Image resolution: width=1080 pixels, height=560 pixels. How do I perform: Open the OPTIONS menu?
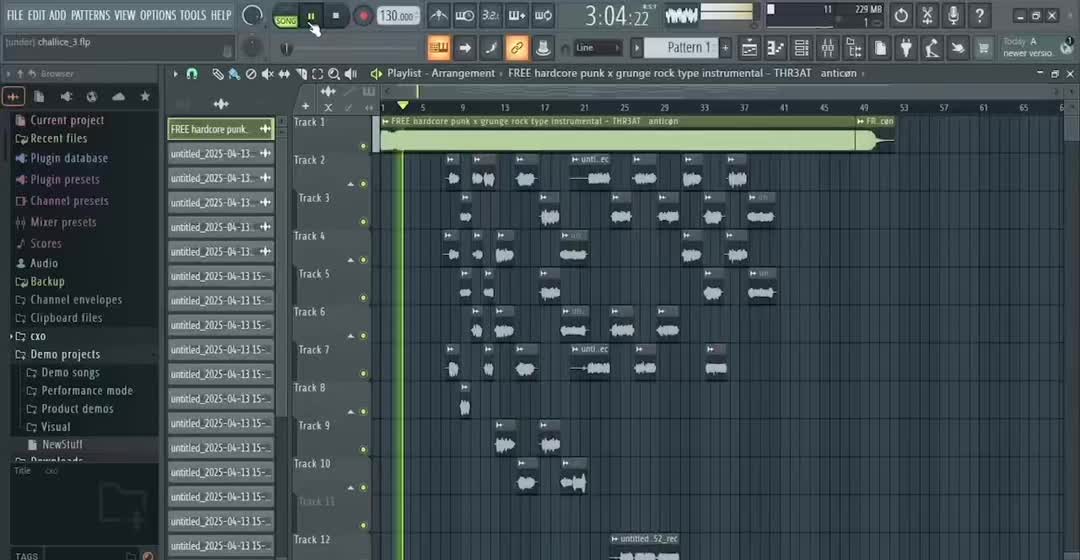click(x=158, y=14)
